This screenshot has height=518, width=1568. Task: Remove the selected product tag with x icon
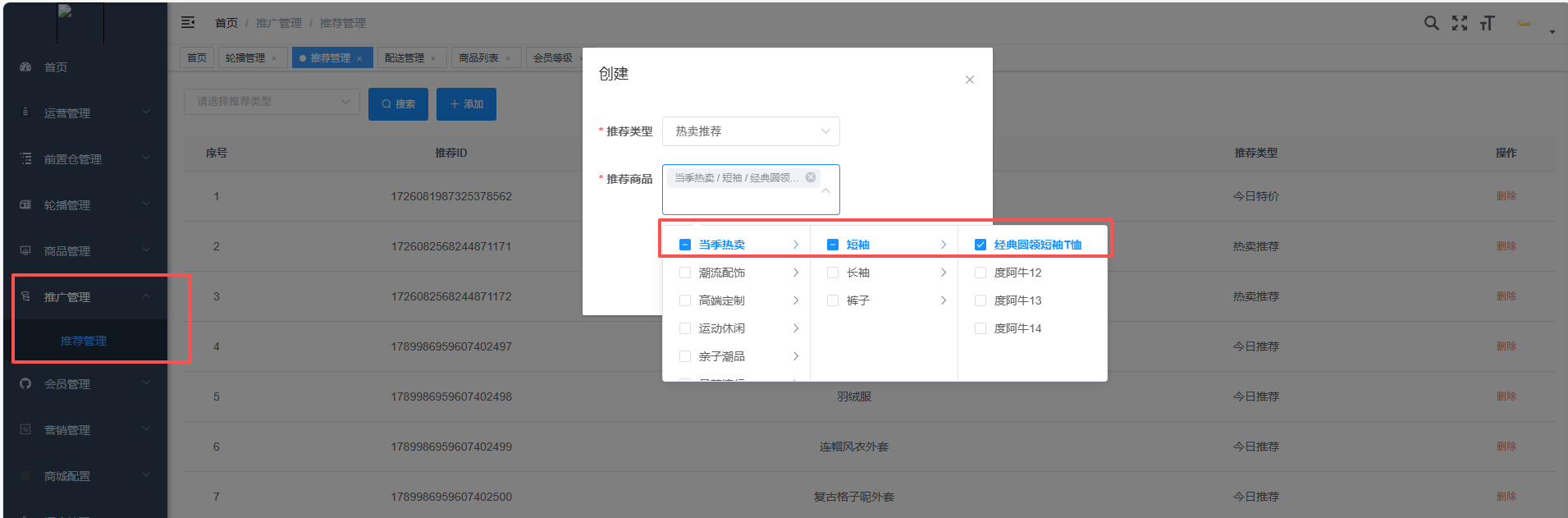click(x=811, y=177)
